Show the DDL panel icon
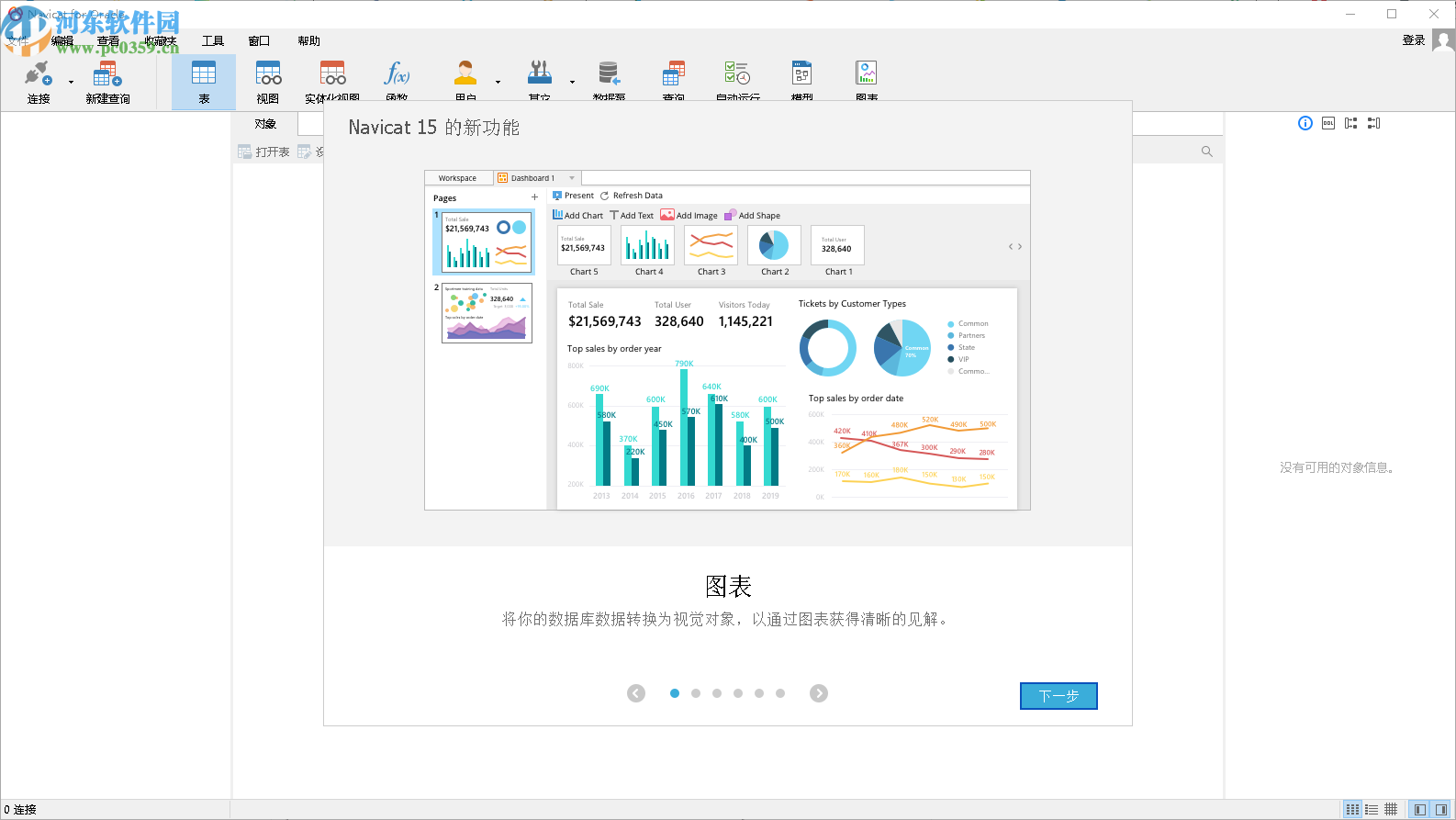The height and width of the screenshot is (820, 1456). tap(1328, 123)
